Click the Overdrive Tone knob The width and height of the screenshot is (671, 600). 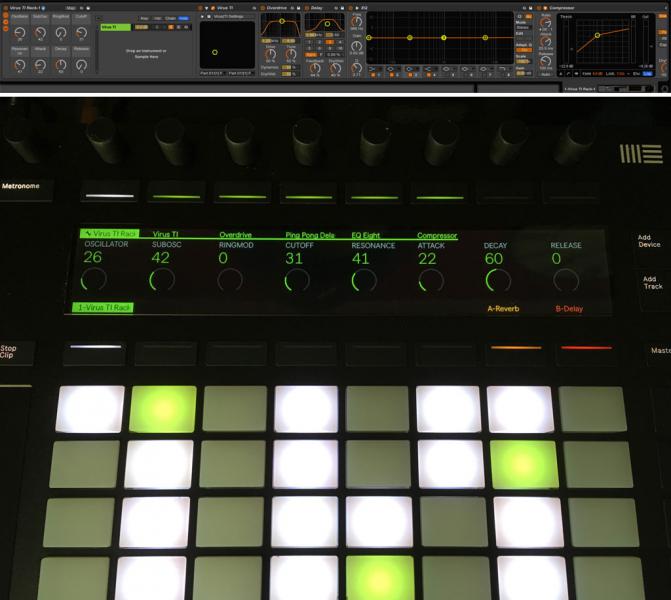[x=291, y=54]
